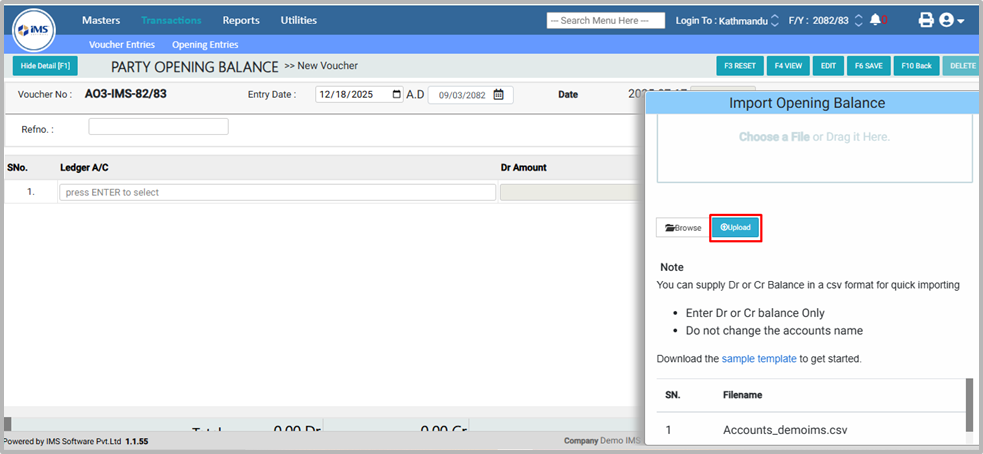Expand the F/Y 2082/83 selector
The image size is (983, 454).
click(858, 20)
